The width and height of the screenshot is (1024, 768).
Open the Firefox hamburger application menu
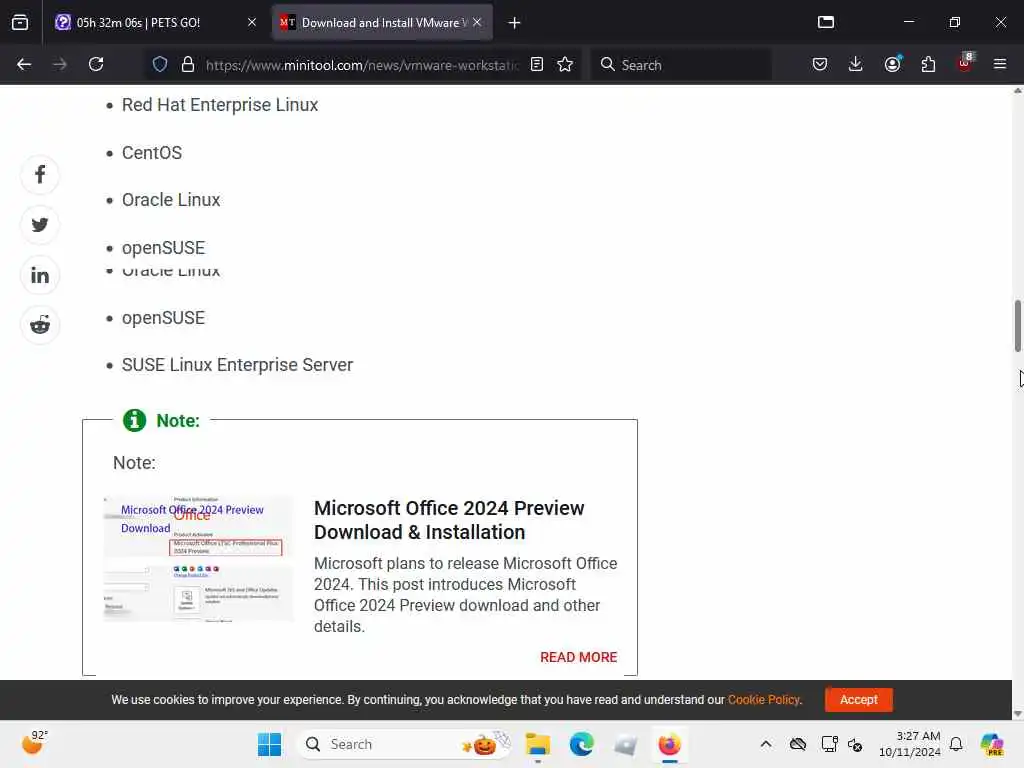point(1000,64)
